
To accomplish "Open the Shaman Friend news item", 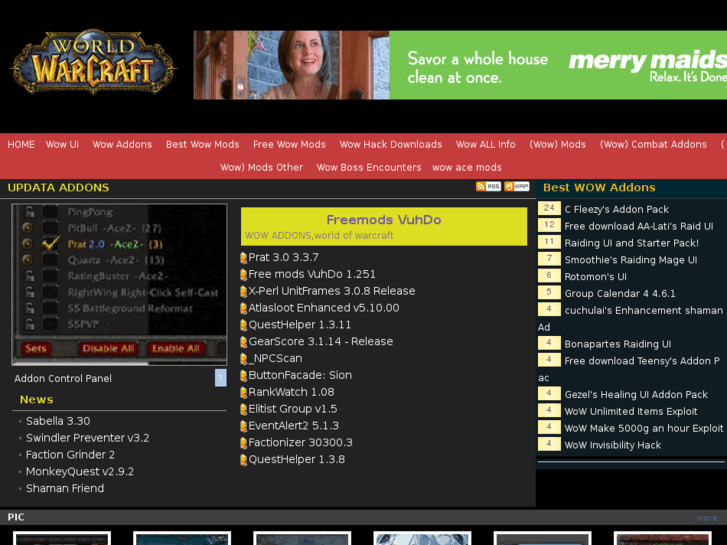I will [x=65, y=488].
